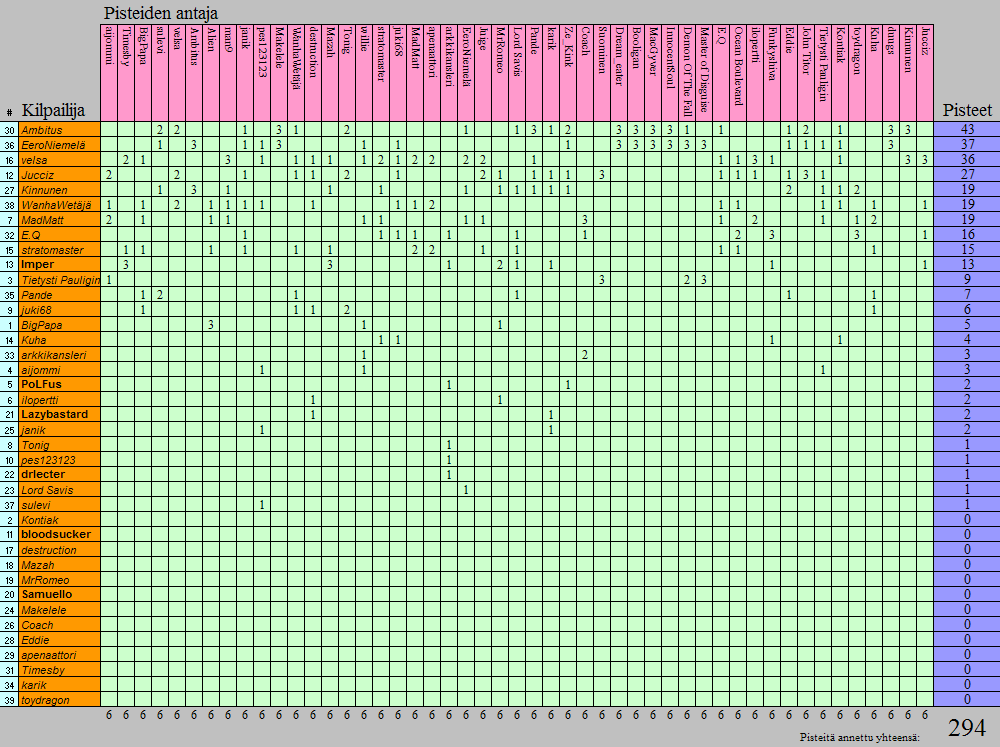Select the 'Kilpailija' column heading
Viewport: 1000px width, 747px height.
pyautogui.click(x=53, y=110)
